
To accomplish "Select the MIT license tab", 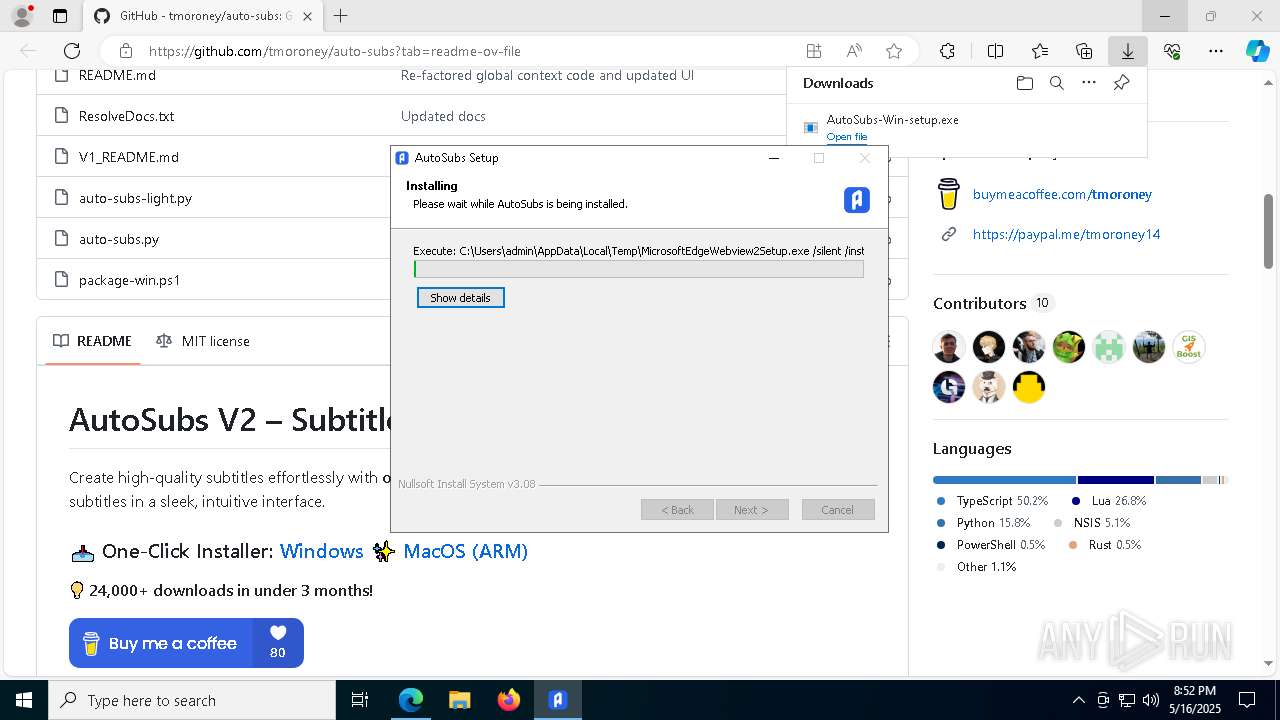I will tap(203, 341).
